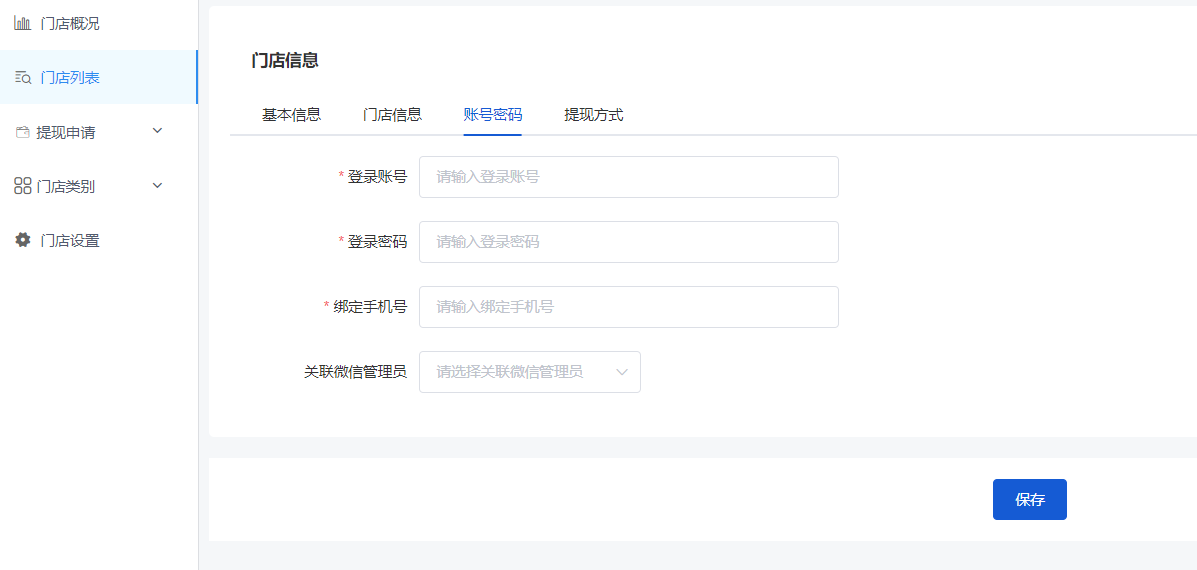Screen dimensions: 1197x570
Task: Click the 关联微信管理员 field label
Action: tap(355, 372)
